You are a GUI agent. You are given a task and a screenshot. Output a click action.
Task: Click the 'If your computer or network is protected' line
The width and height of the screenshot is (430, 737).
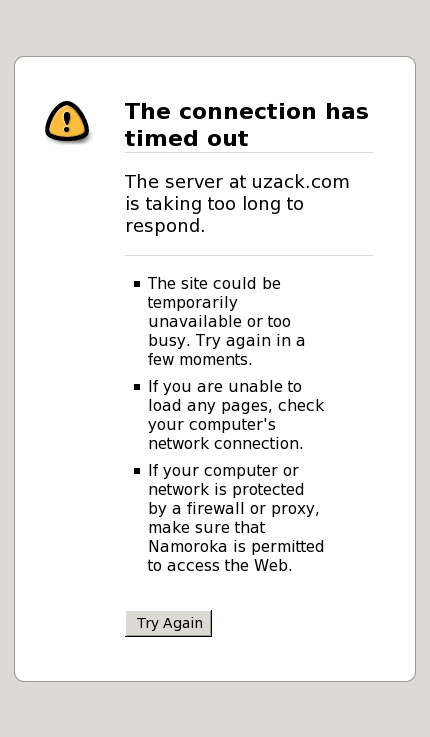coord(226,480)
